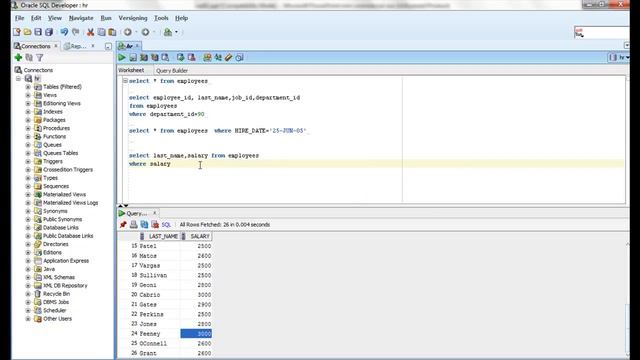Viewport: 640px width, 360px height.
Task: Open a new SQL Worksheet via toolbar icon
Action: click(168, 32)
